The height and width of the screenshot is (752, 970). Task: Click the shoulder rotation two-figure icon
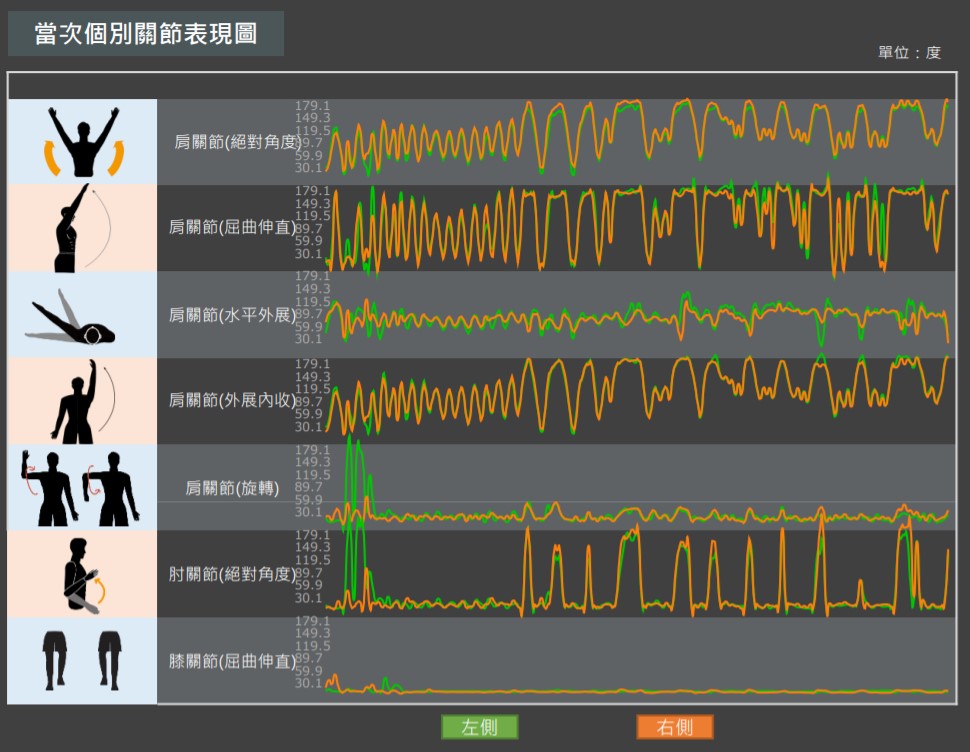83,487
